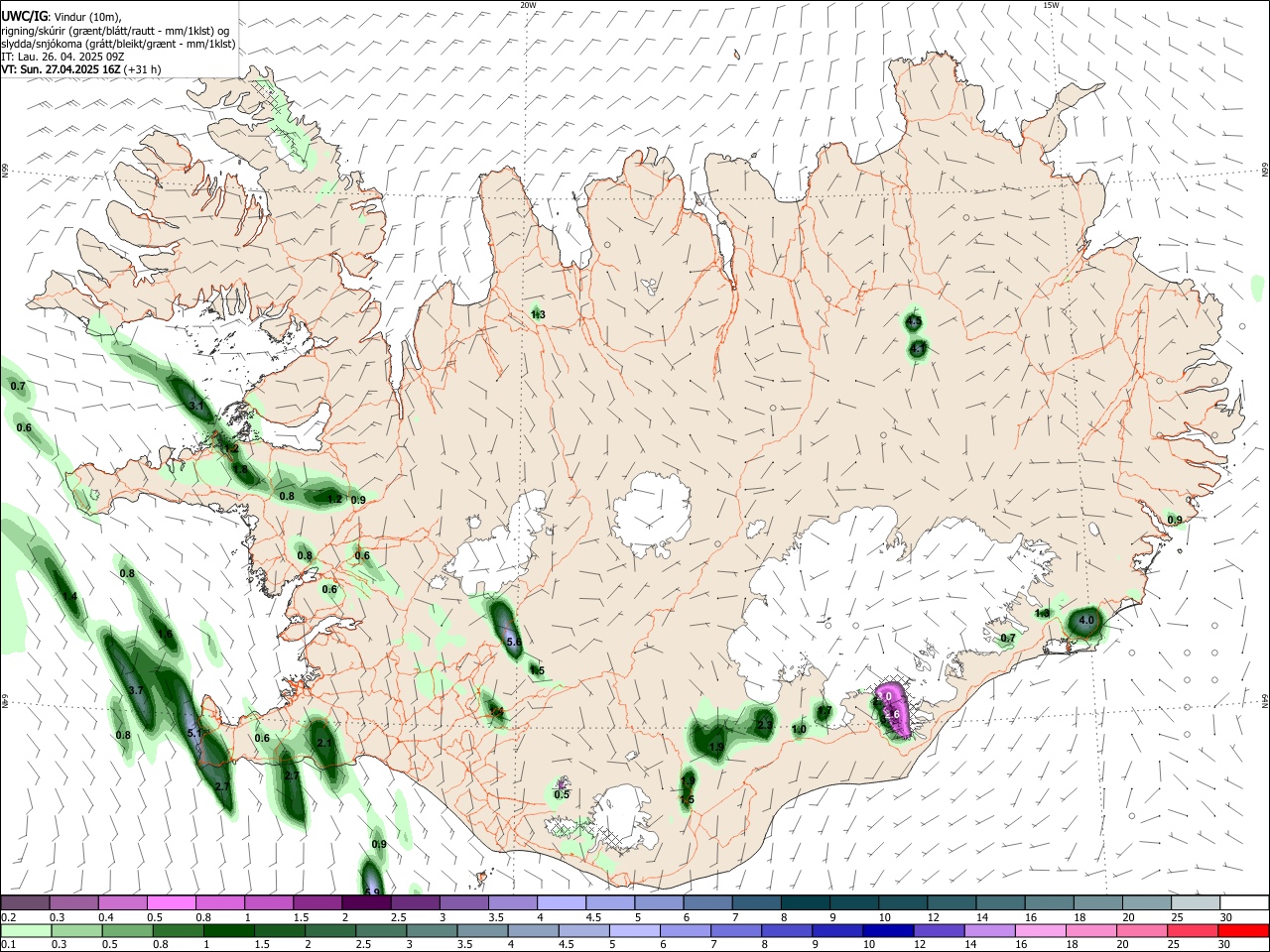Click the "VT: Sun. 27.04.2025 16Z (+31 h)" line

(81, 69)
